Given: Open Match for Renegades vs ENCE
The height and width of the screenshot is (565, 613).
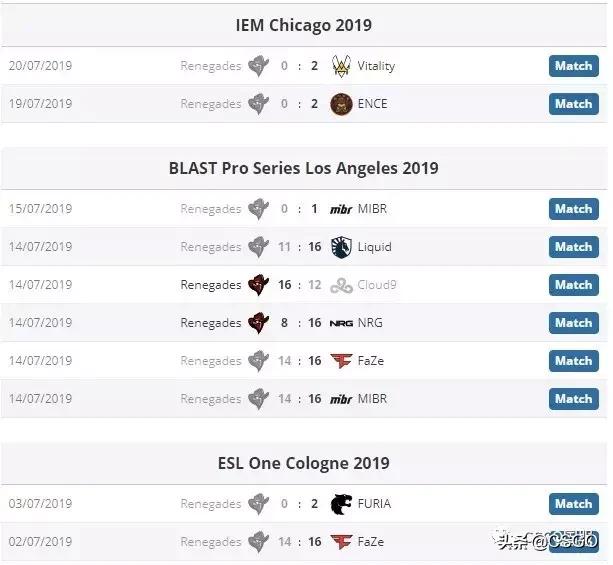Looking at the screenshot, I should click(574, 104).
